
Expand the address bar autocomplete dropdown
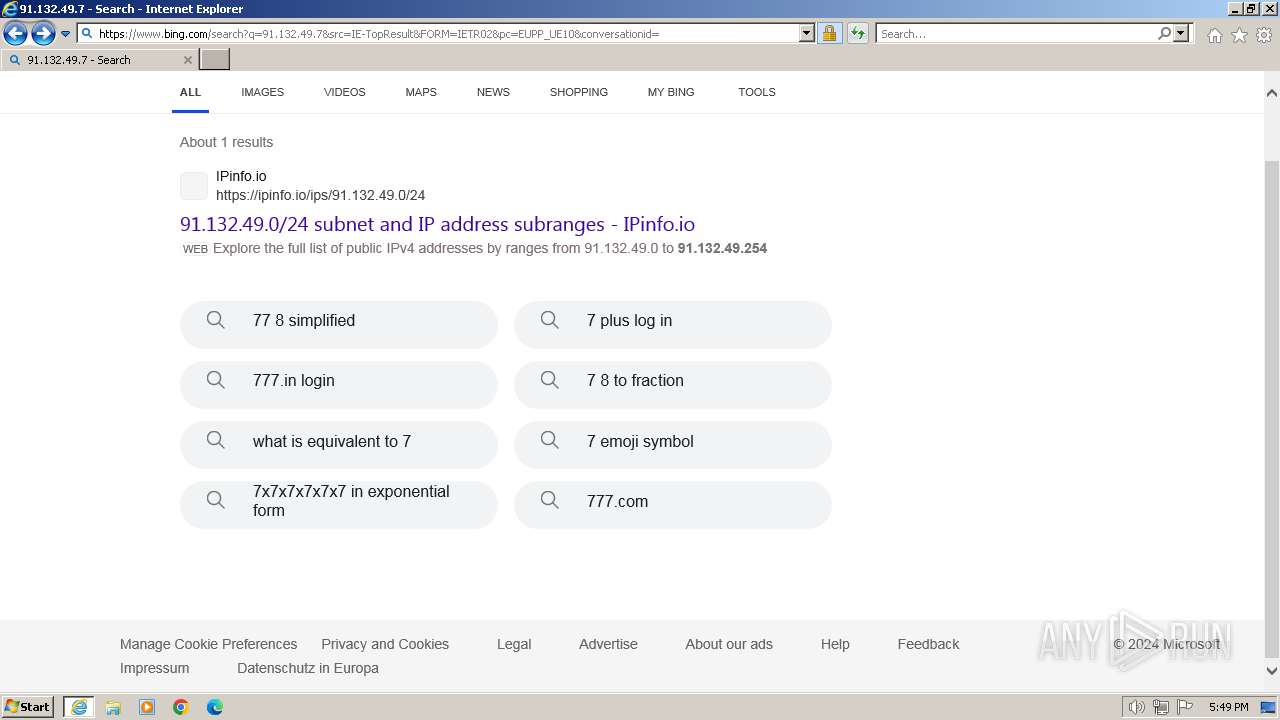807,34
